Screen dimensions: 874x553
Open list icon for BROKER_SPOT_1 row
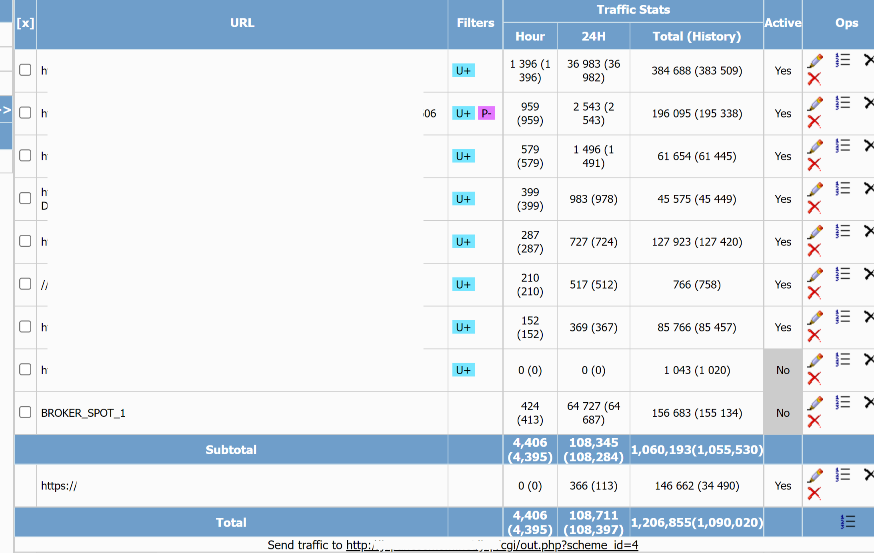(843, 402)
